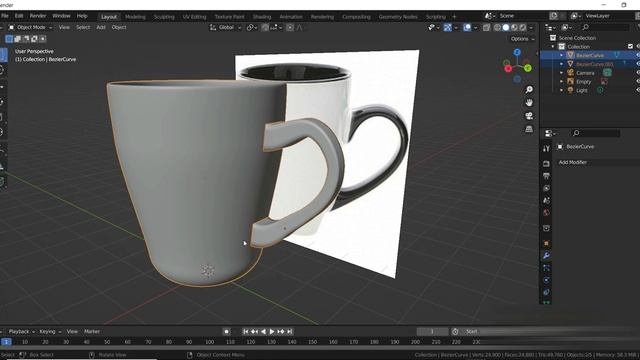Toggle viewport overlays display button
Image resolution: width=640 pixels, height=360 pixels.
tap(467, 27)
